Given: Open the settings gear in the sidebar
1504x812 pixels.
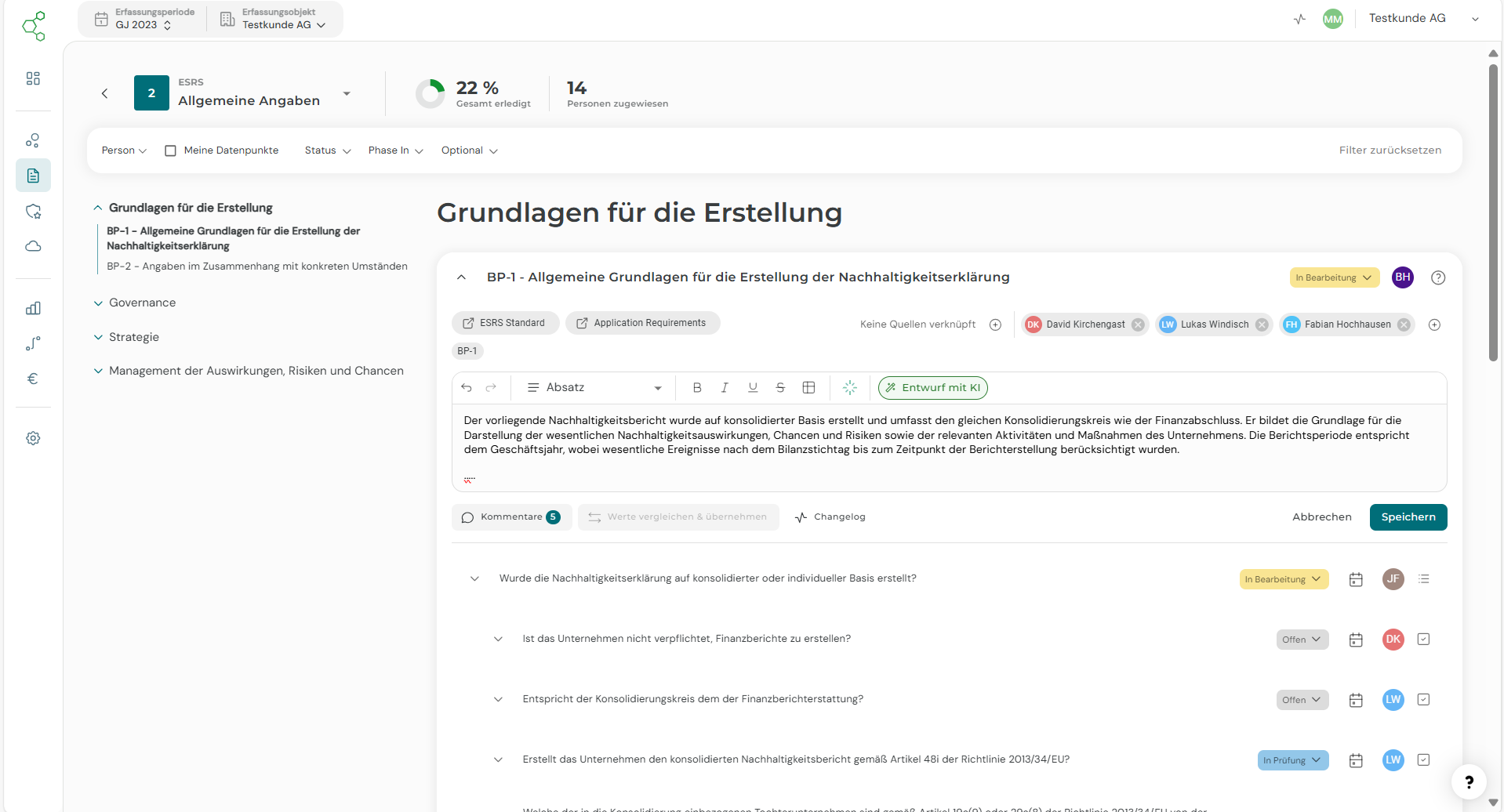Looking at the screenshot, I should [33, 438].
